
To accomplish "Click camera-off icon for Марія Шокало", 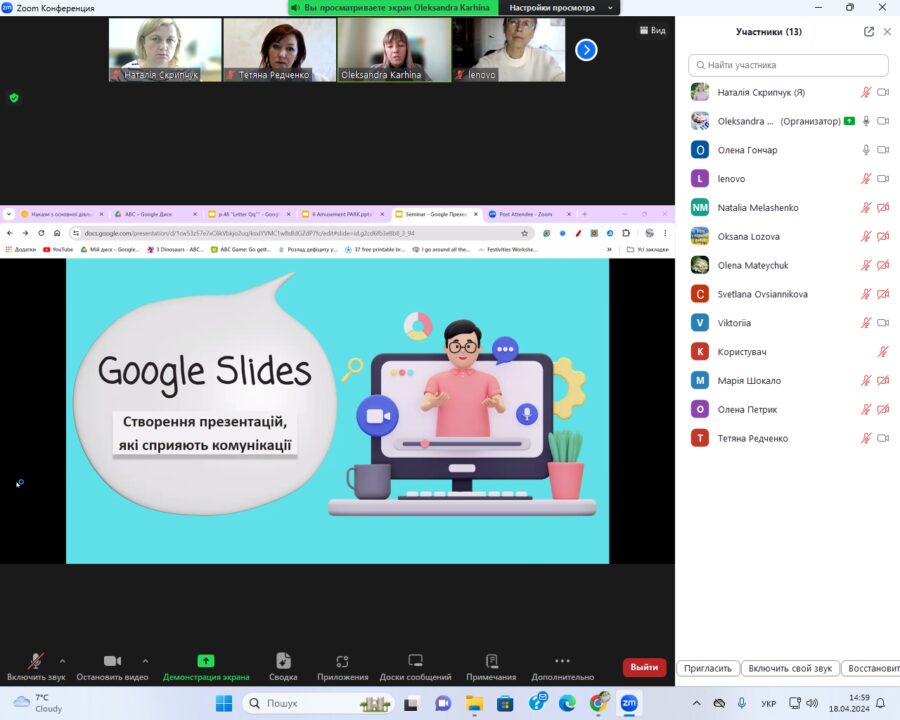I will coord(883,380).
